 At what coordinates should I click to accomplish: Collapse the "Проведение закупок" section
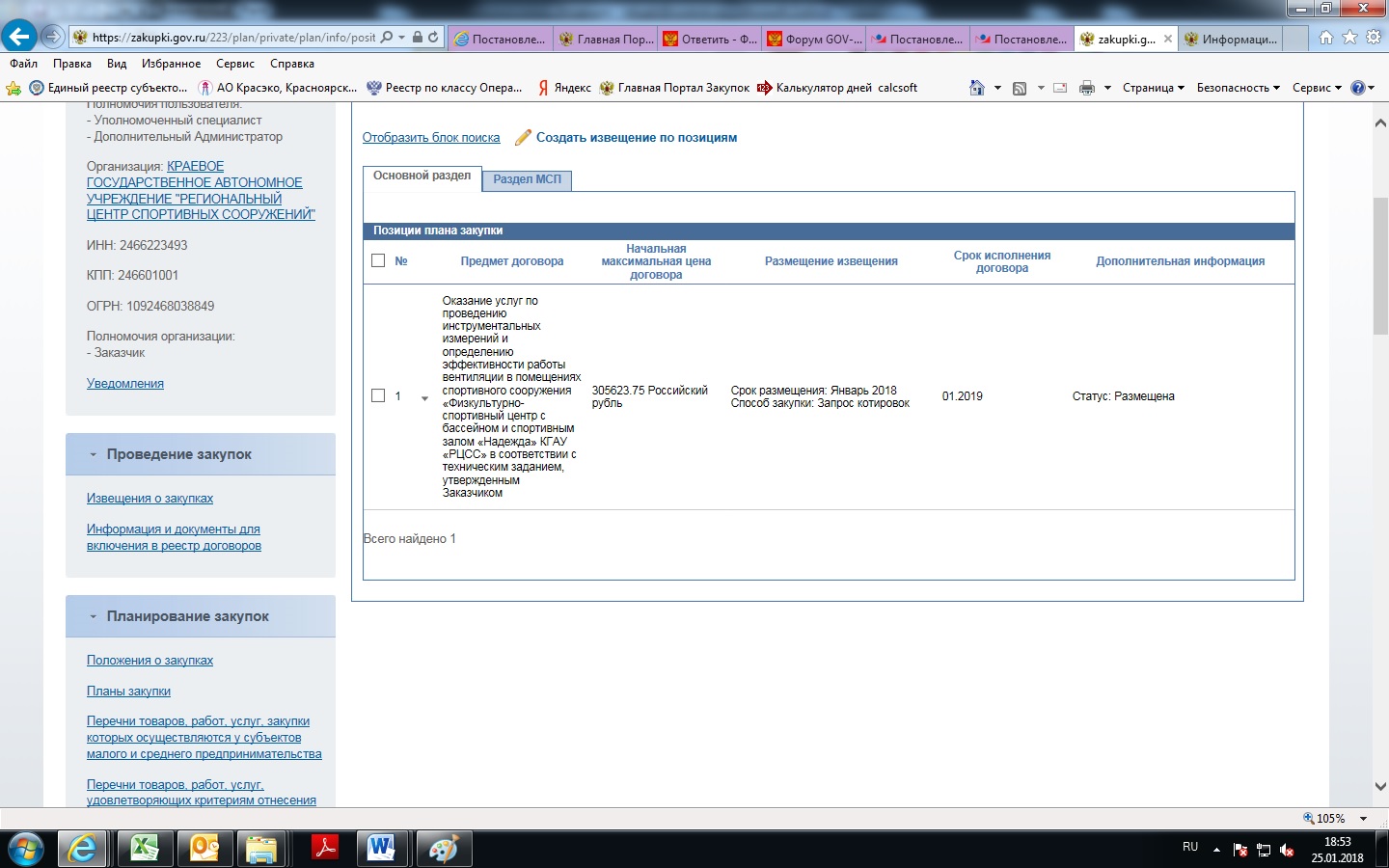coord(94,454)
